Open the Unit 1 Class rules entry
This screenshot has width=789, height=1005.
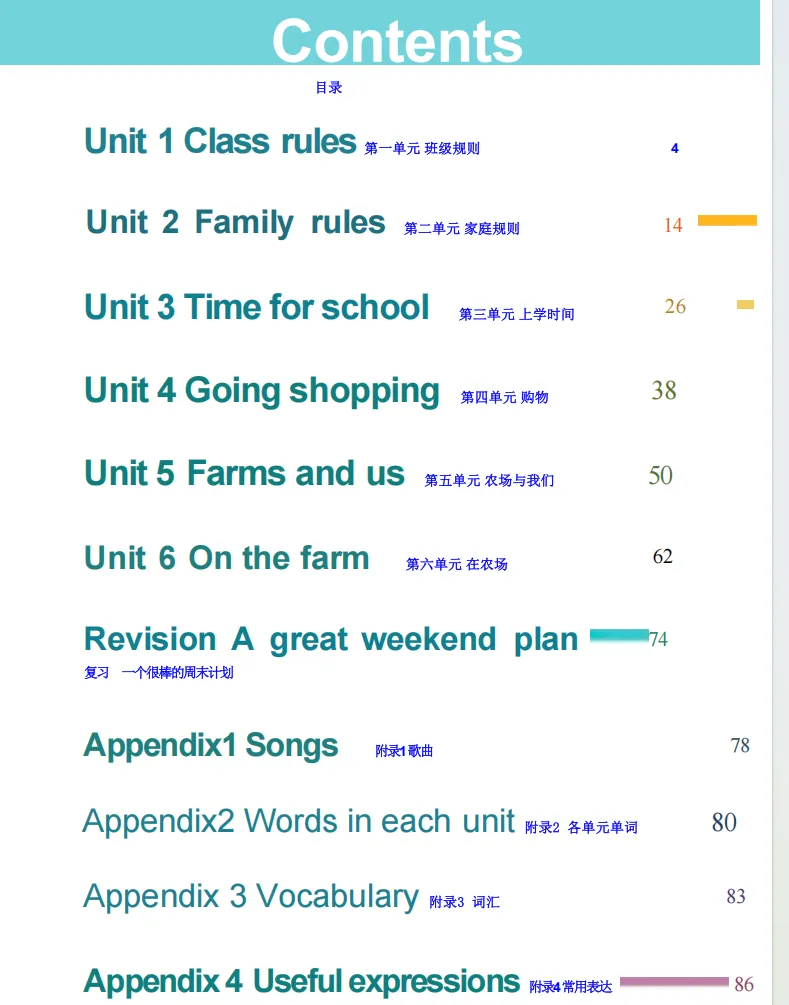coord(220,141)
